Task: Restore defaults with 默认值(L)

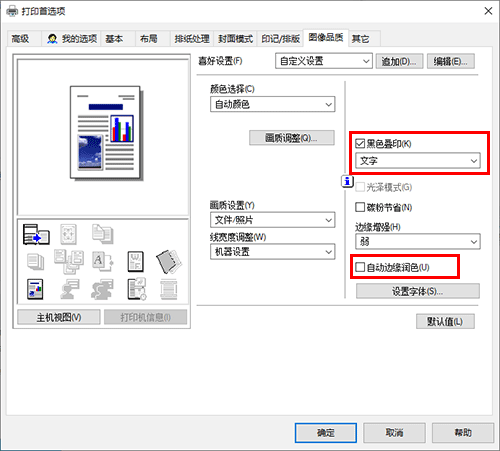Action: pos(445,321)
